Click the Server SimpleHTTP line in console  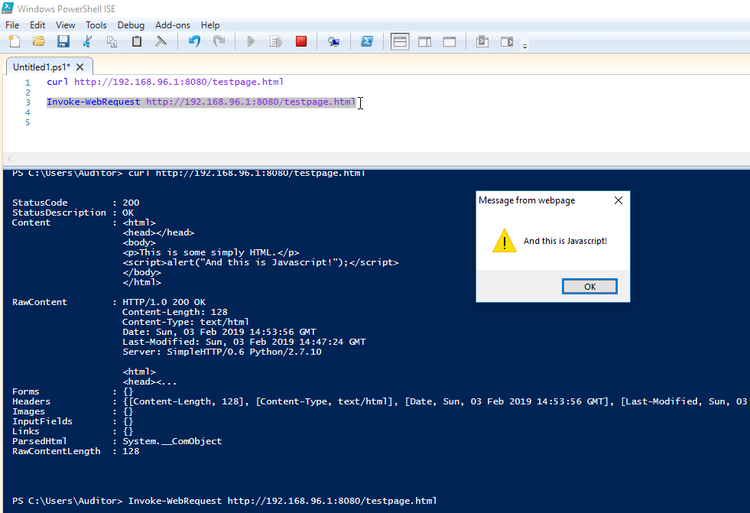(222, 352)
